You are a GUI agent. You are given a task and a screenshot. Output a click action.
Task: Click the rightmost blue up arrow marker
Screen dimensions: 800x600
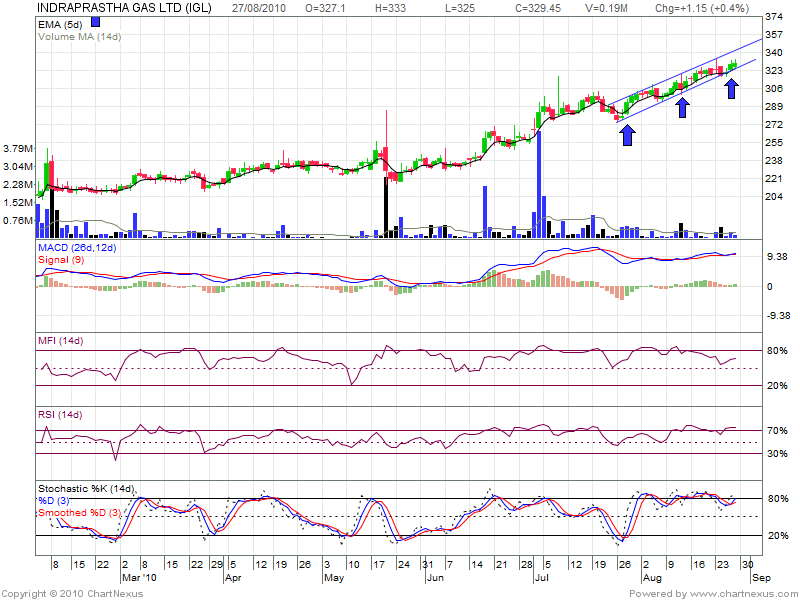(x=732, y=89)
